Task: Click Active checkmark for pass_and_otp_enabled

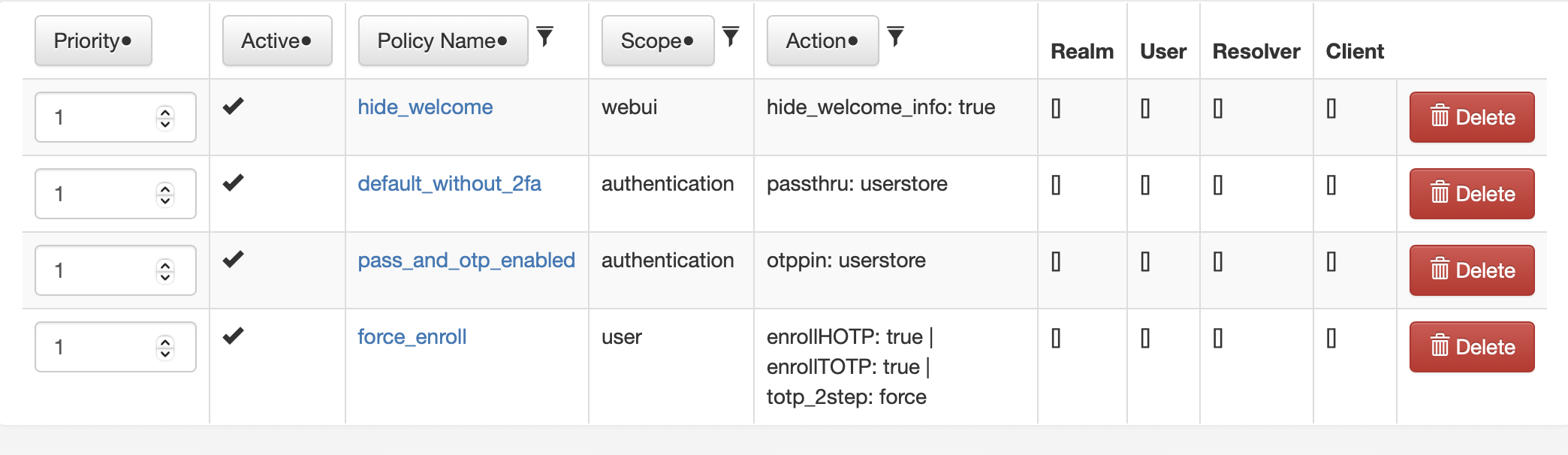Action: tap(234, 259)
